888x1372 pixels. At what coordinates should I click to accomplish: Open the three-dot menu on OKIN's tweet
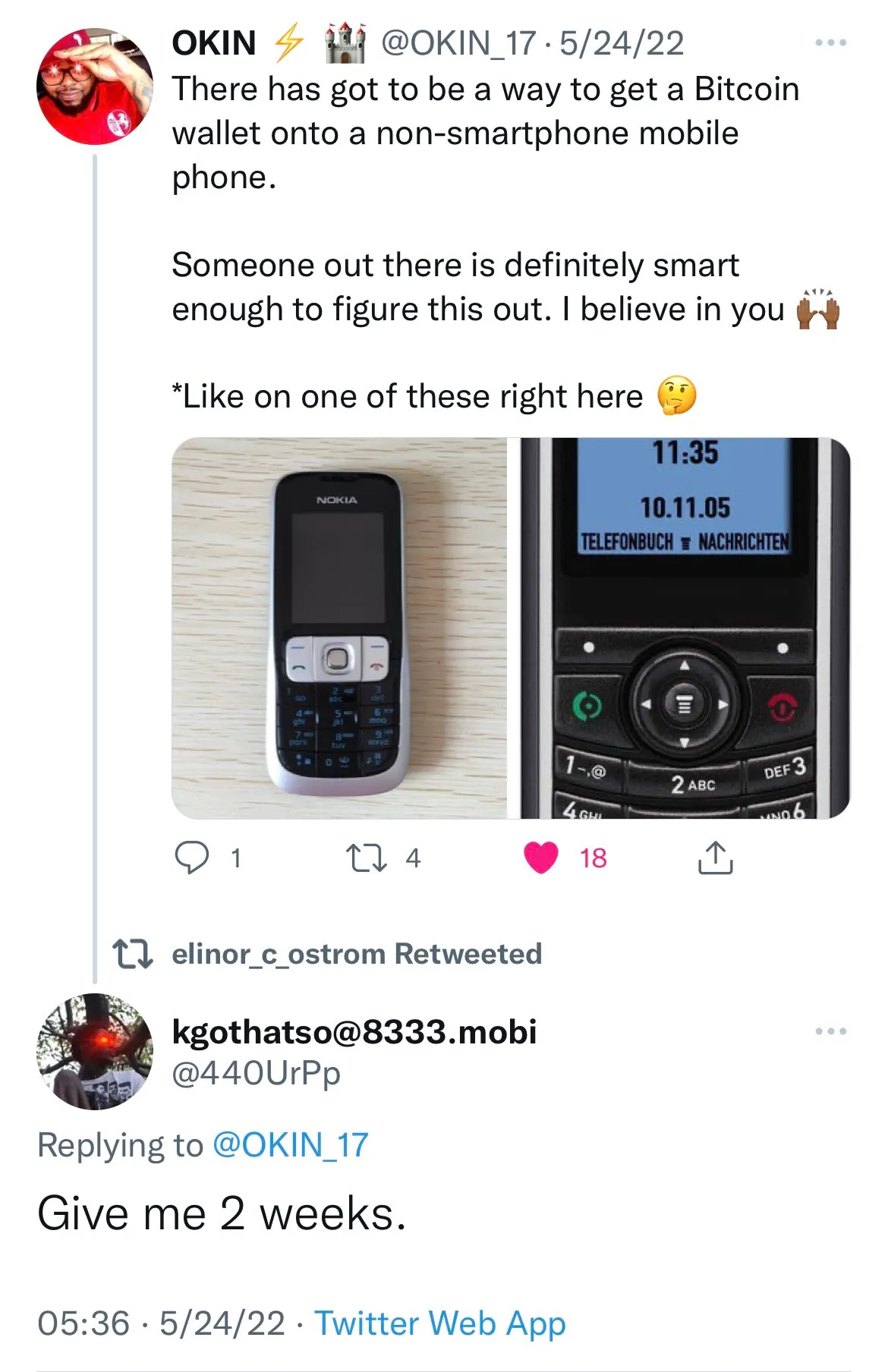[830, 43]
